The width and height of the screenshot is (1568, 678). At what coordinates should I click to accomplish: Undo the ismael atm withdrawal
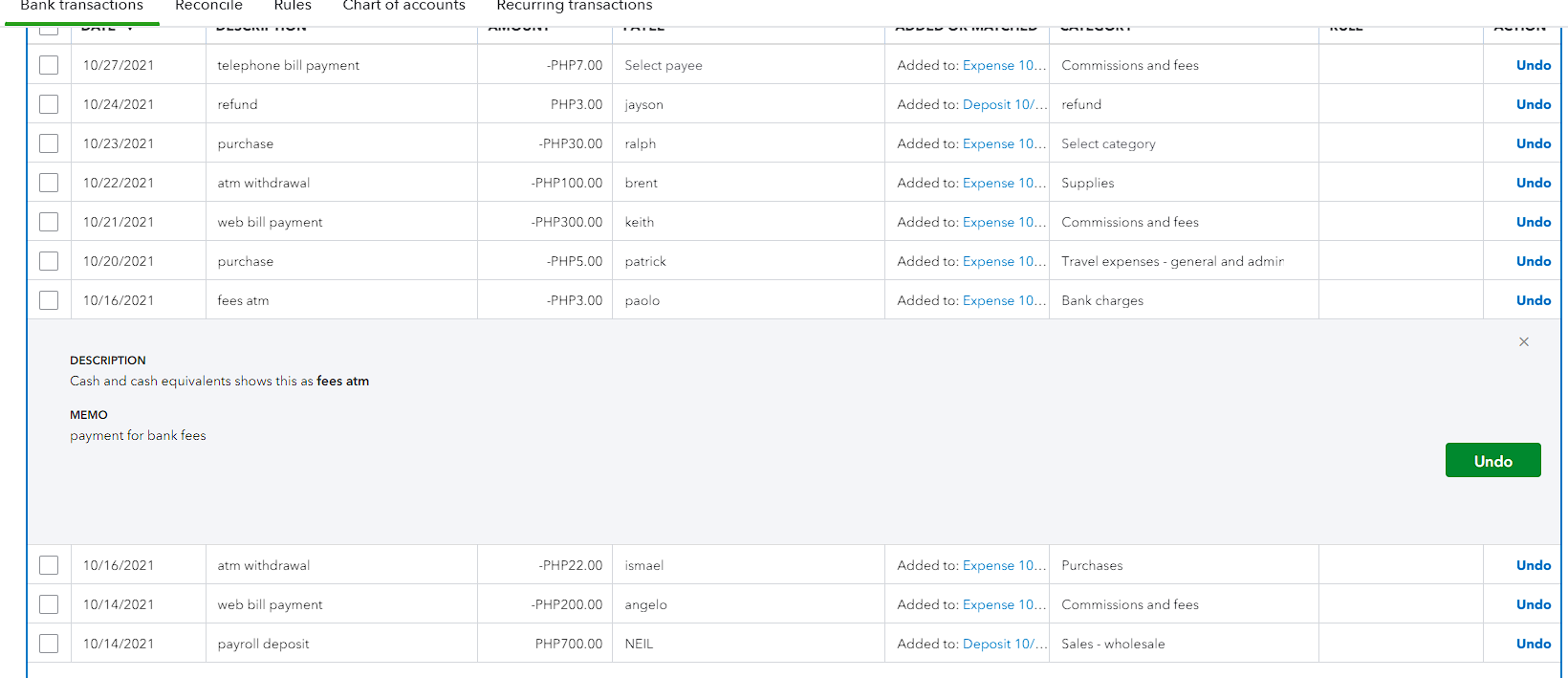pos(1534,565)
